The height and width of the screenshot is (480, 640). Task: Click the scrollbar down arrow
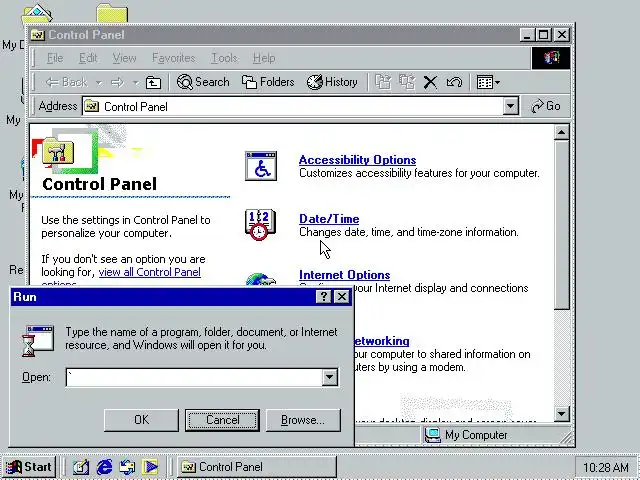[x=562, y=414]
